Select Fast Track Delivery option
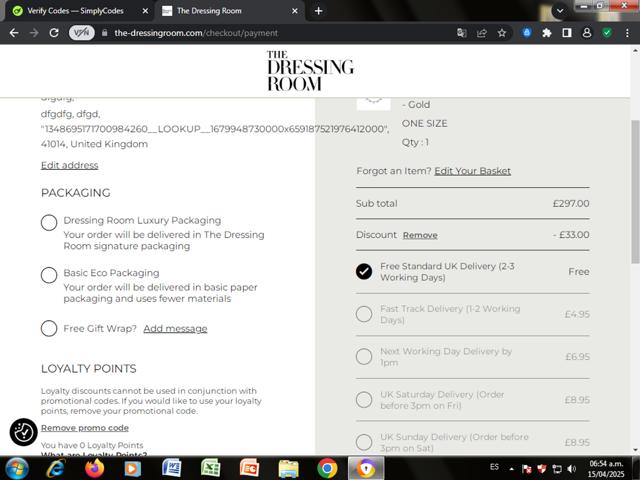640x480 pixels. coord(364,314)
